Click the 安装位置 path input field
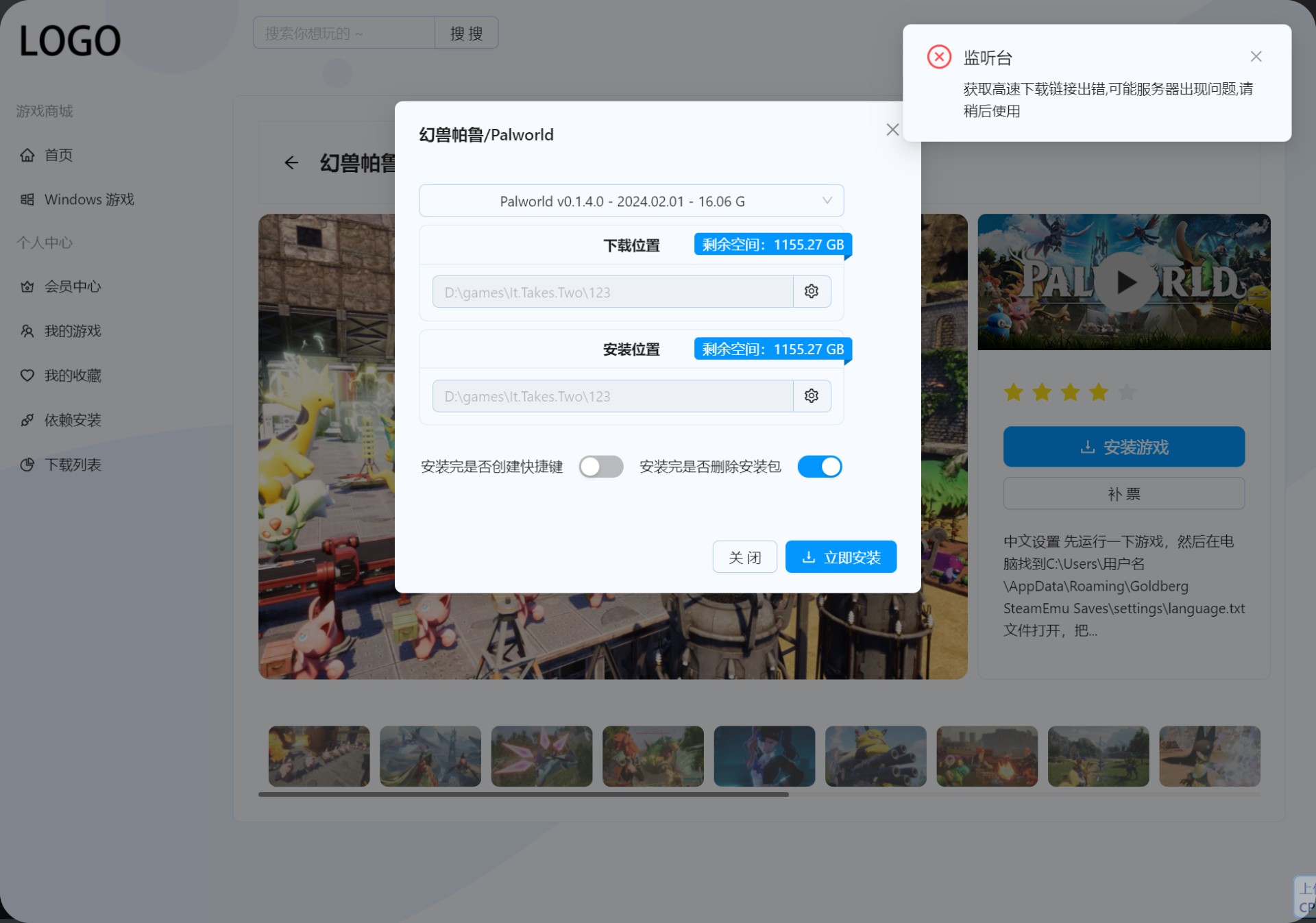The width and height of the screenshot is (1316, 923). pyautogui.click(x=613, y=396)
